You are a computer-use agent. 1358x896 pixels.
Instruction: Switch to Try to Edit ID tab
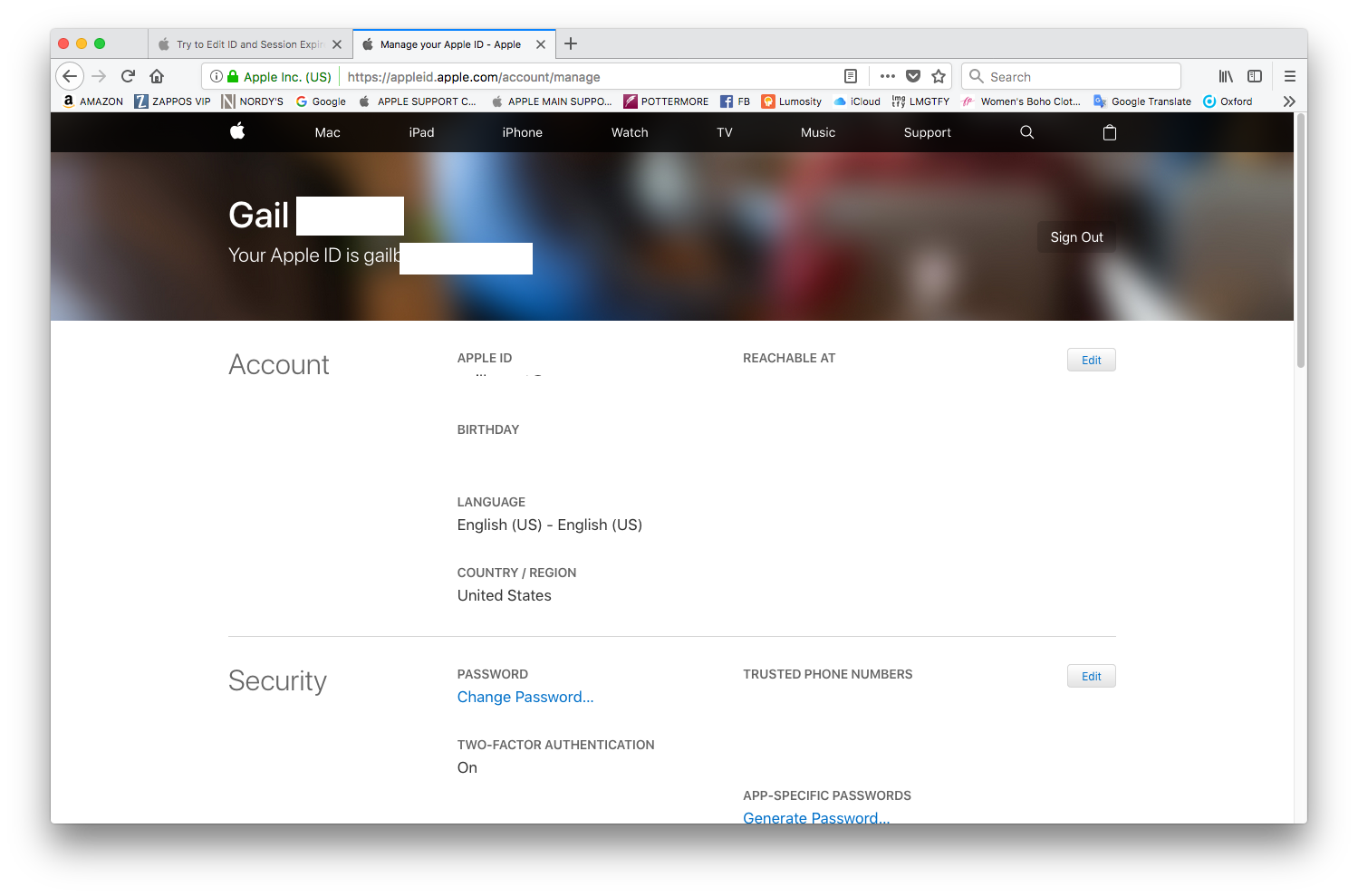249,43
